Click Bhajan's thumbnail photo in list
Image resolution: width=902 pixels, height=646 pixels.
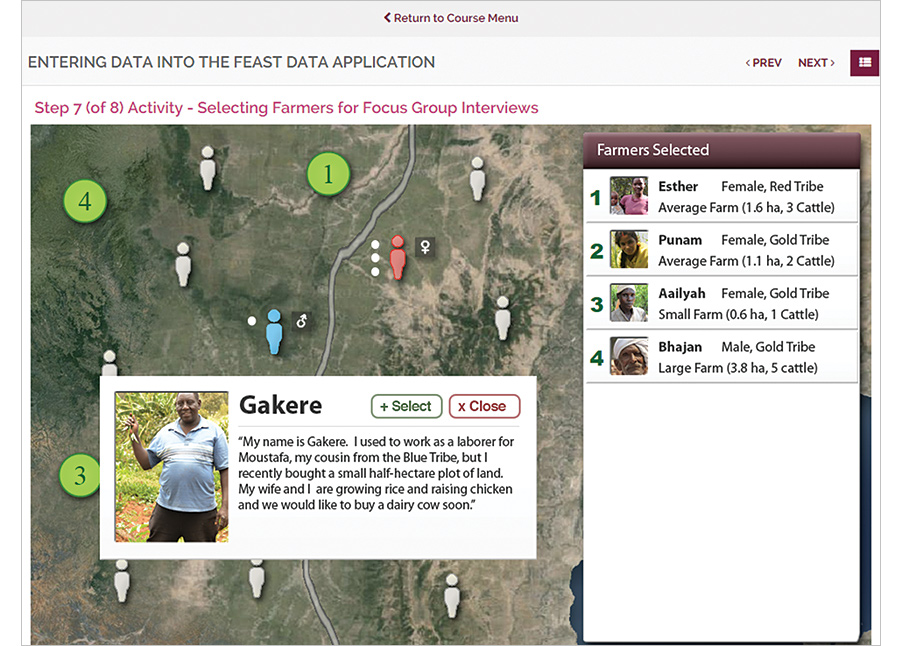point(629,356)
